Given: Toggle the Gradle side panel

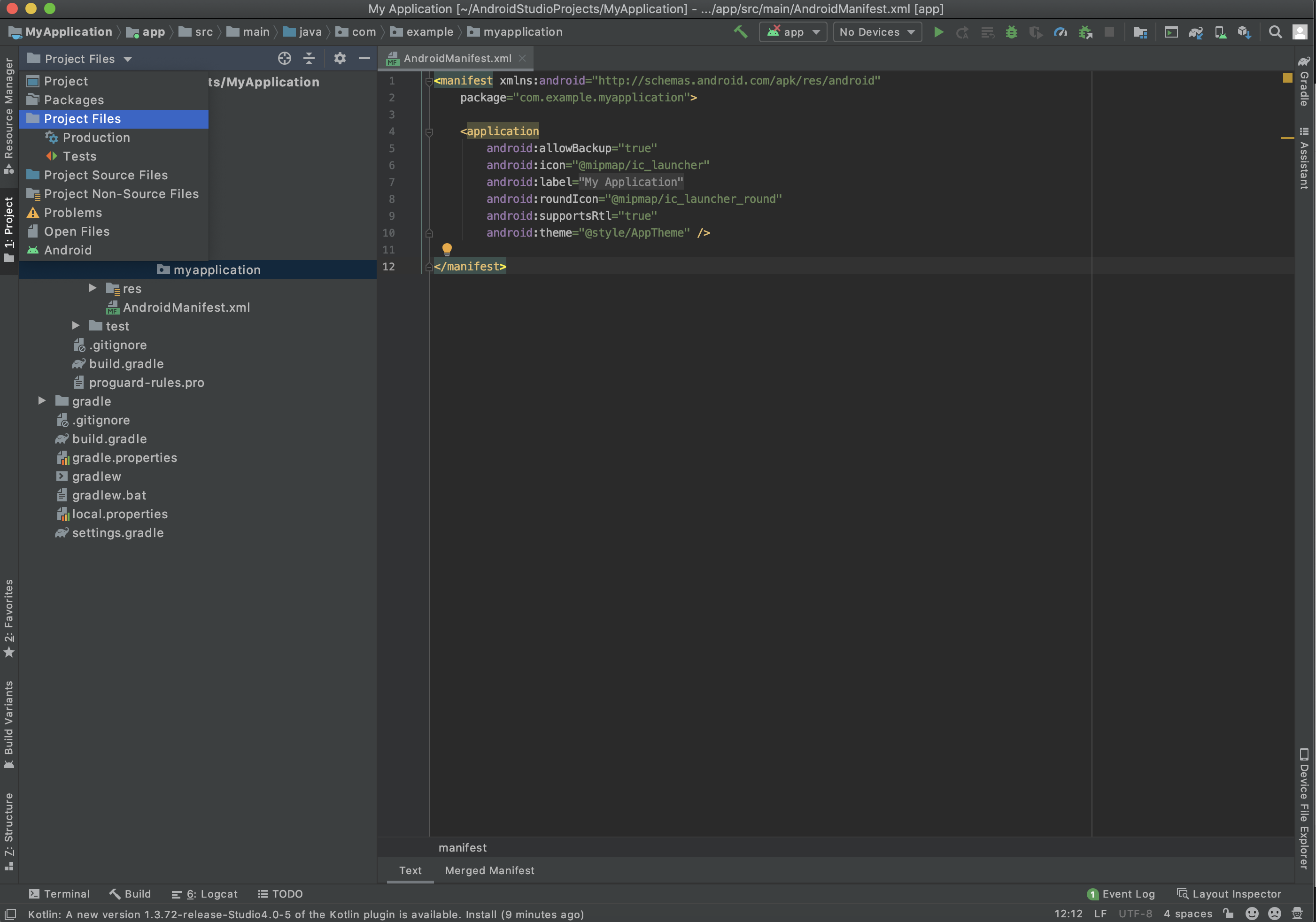Looking at the screenshot, I should click(1303, 82).
